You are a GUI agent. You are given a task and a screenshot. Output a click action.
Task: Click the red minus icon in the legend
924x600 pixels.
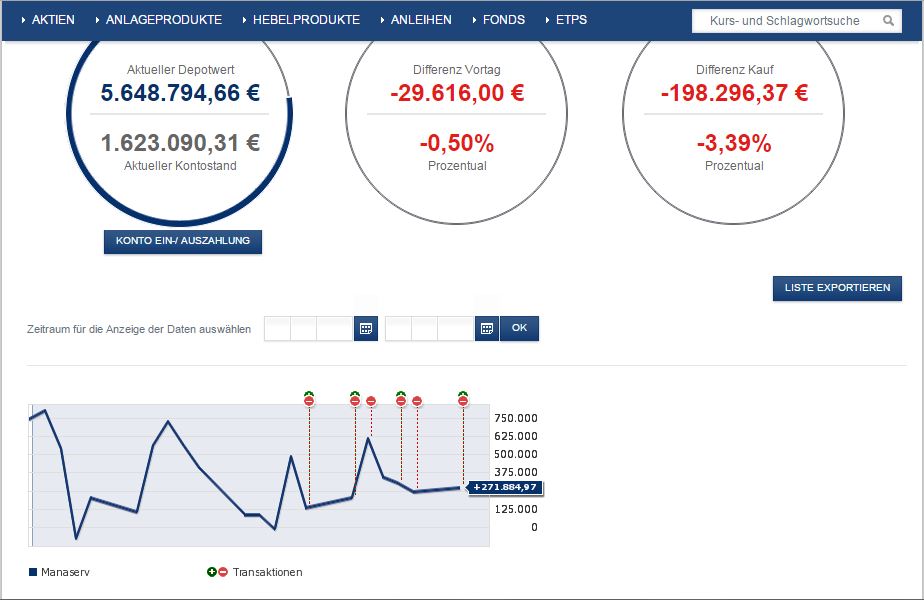point(223,572)
